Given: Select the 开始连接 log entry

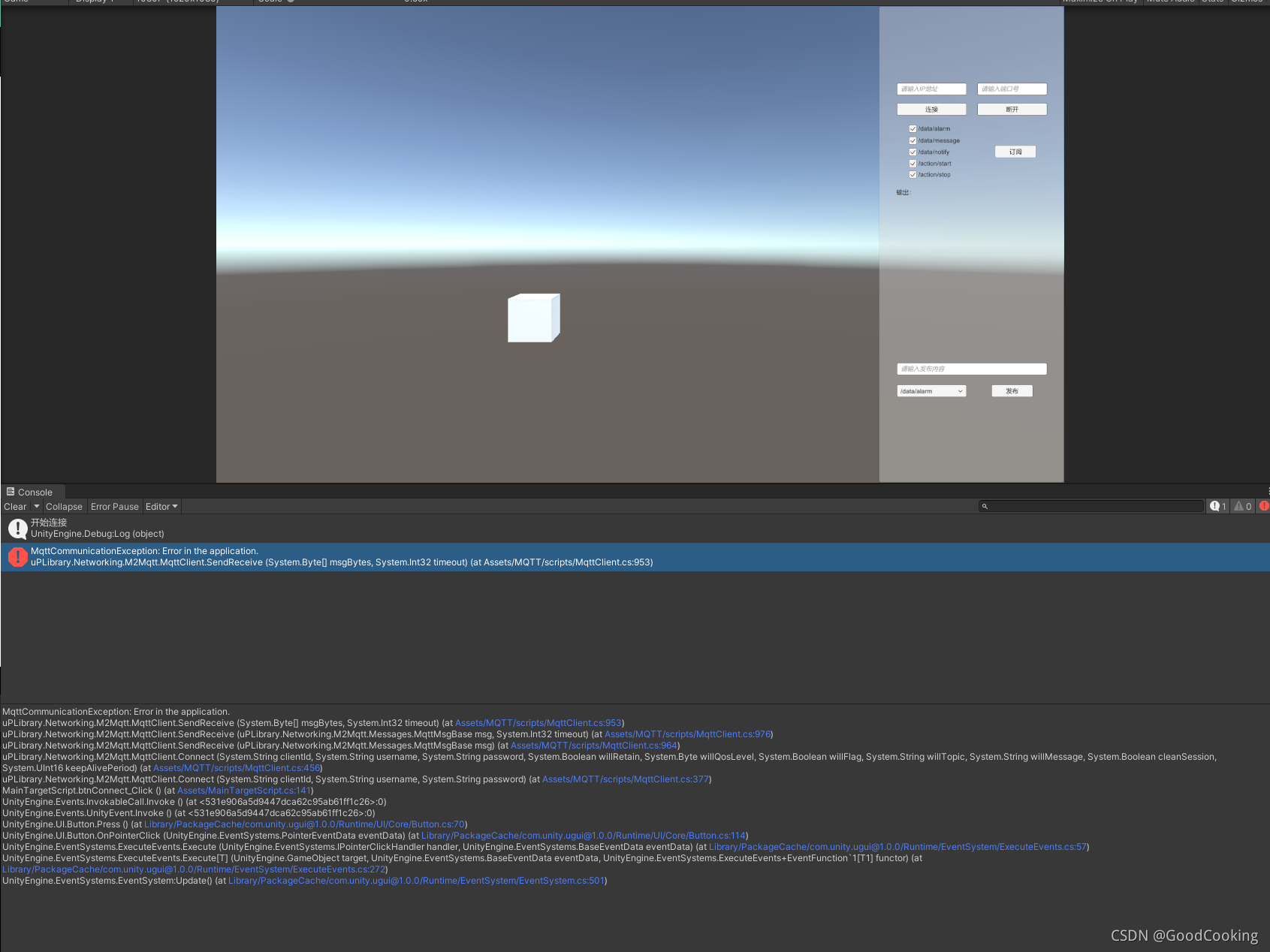Looking at the screenshot, I should point(635,529).
